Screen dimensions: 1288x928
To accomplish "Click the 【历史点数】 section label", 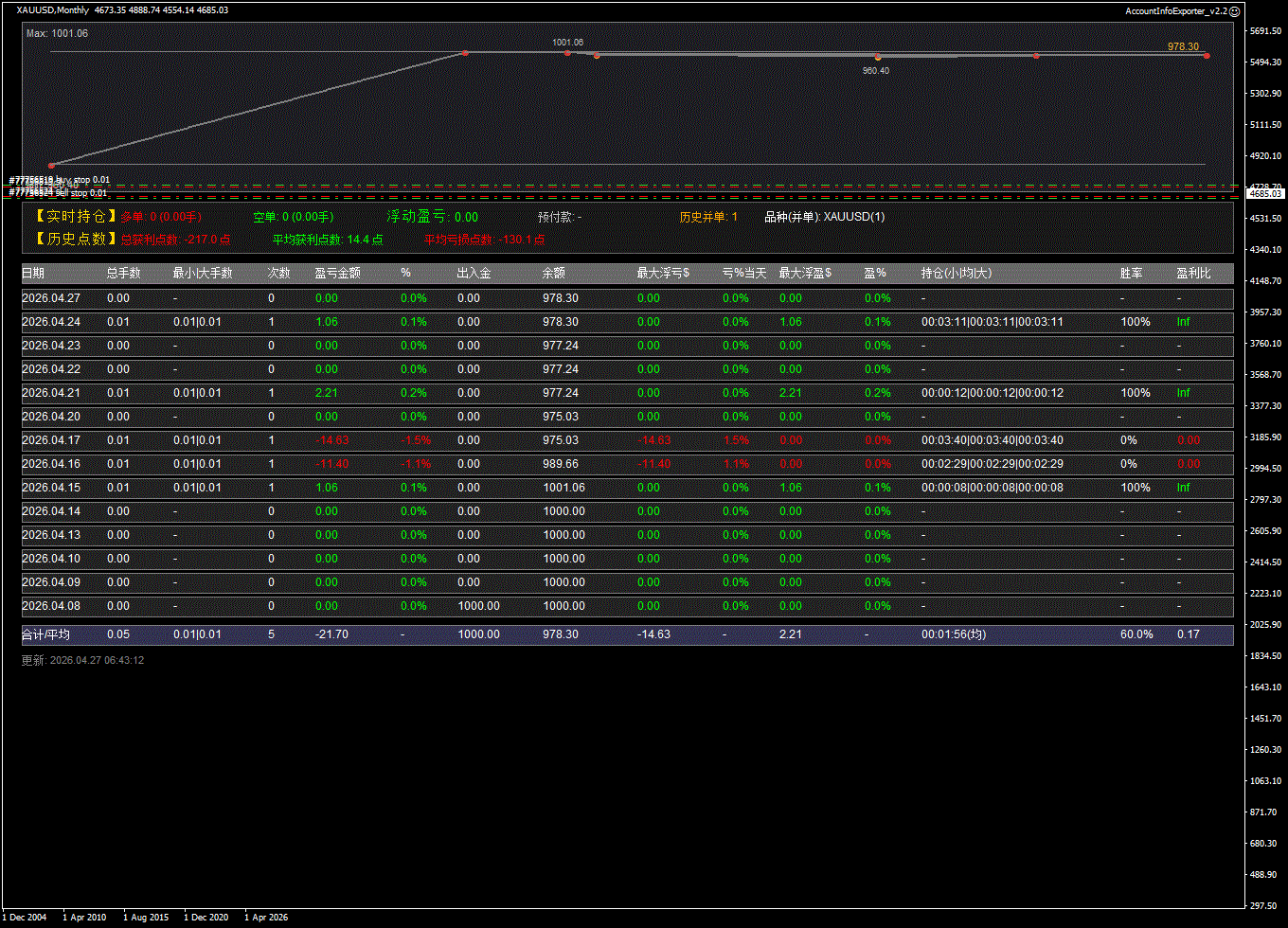I will (76, 240).
